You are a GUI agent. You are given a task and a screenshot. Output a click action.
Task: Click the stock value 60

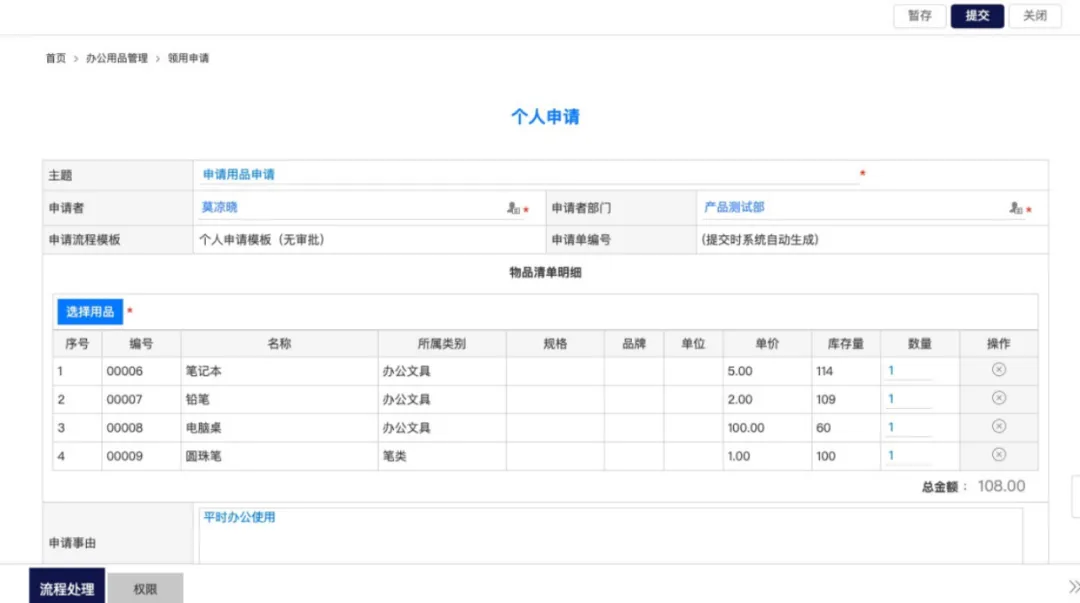click(823, 427)
